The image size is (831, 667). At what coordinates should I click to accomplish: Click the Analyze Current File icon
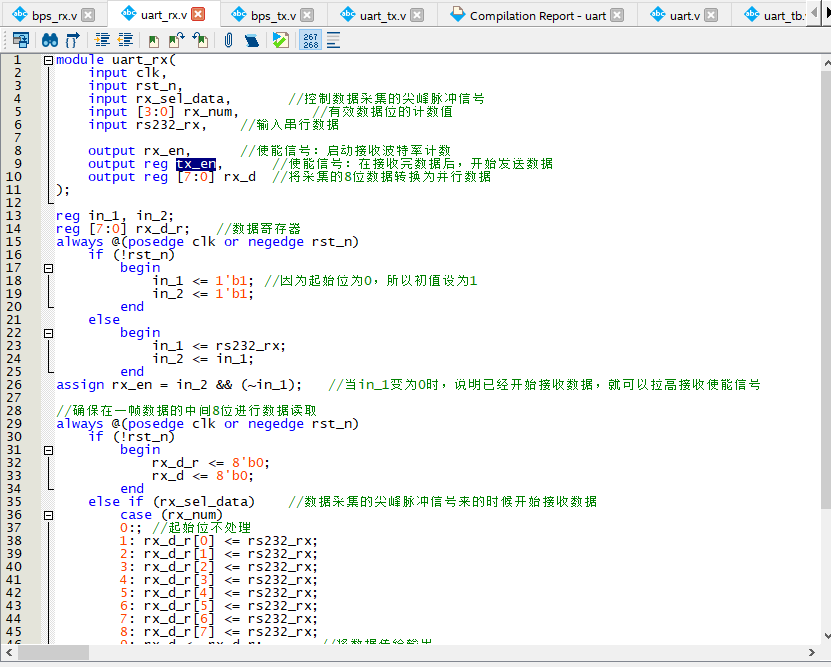[x=280, y=40]
